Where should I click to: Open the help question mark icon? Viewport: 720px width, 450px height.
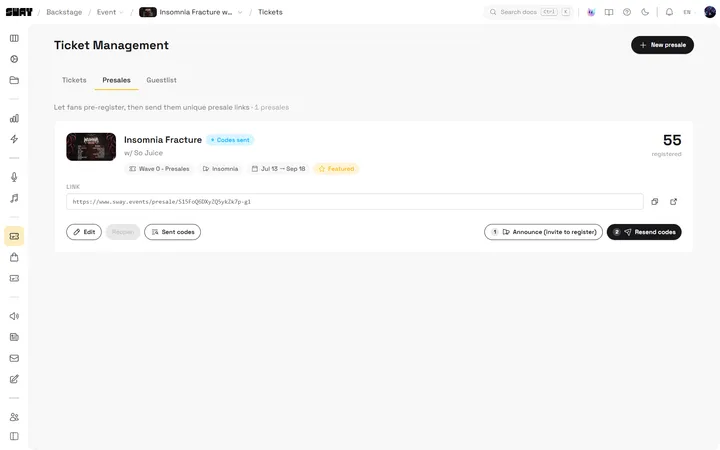627,12
